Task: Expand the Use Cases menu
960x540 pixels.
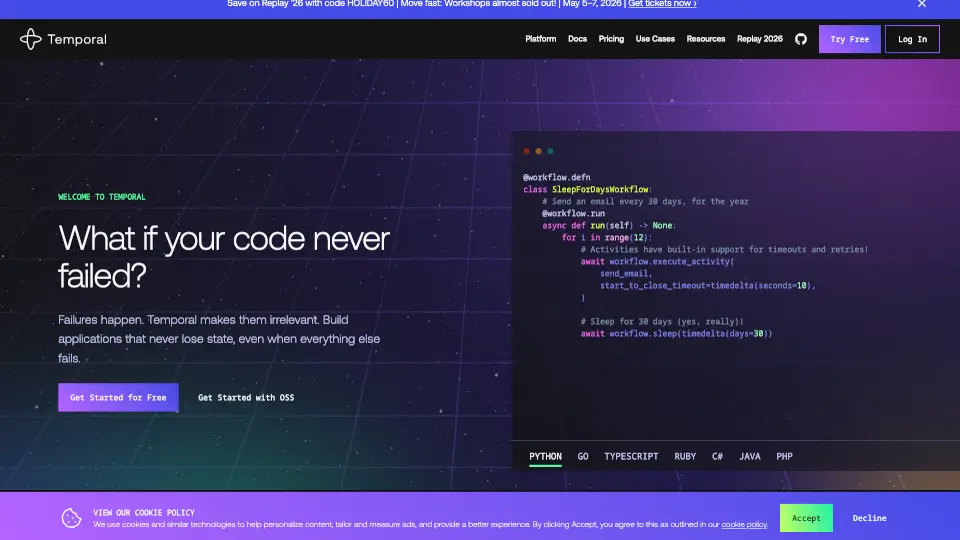Action: click(x=655, y=39)
